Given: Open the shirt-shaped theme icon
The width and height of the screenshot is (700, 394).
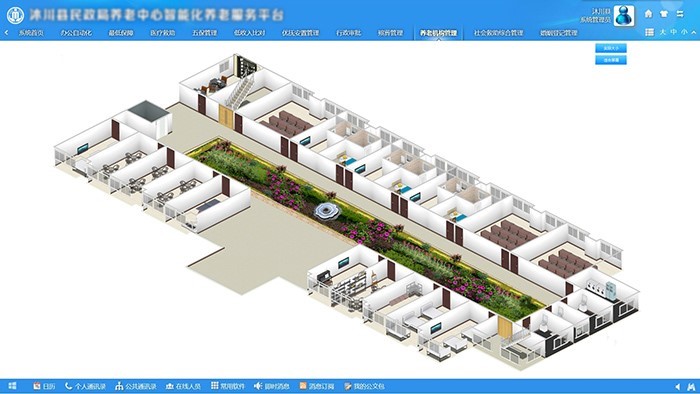Looking at the screenshot, I should pos(664,14).
